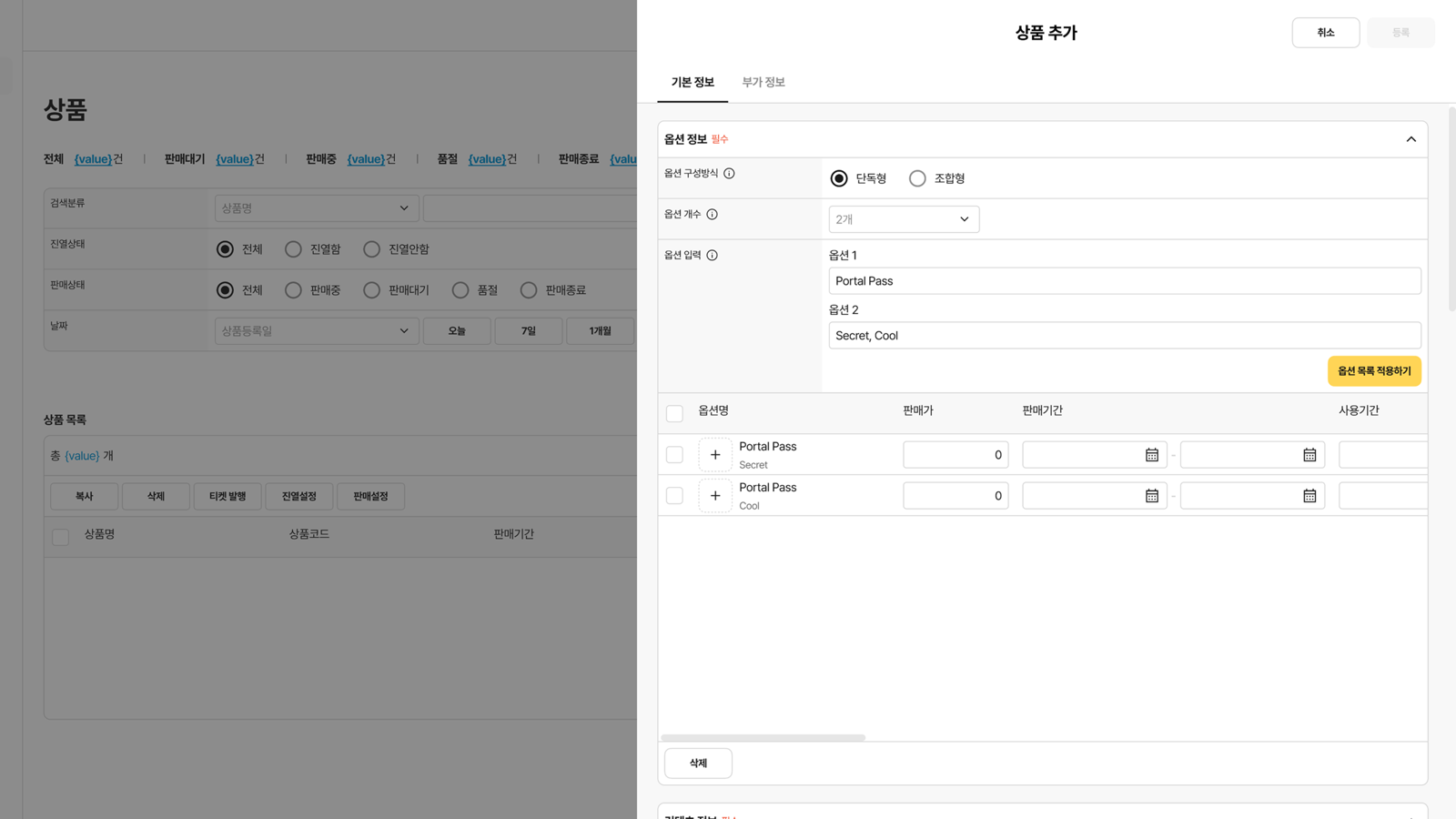Open start date calendar in Cool row

(x=1152, y=496)
